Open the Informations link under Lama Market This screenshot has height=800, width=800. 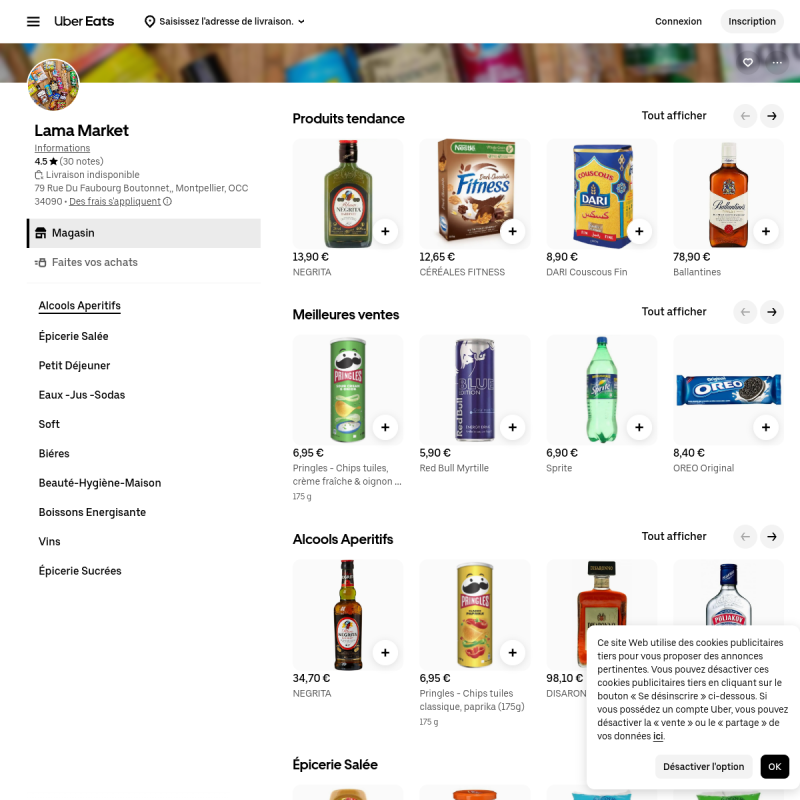(x=62, y=148)
